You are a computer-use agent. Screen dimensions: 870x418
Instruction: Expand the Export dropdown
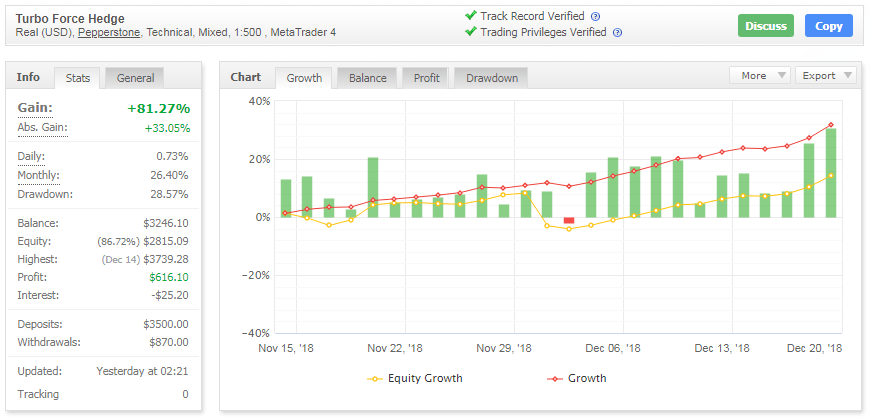click(x=825, y=76)
